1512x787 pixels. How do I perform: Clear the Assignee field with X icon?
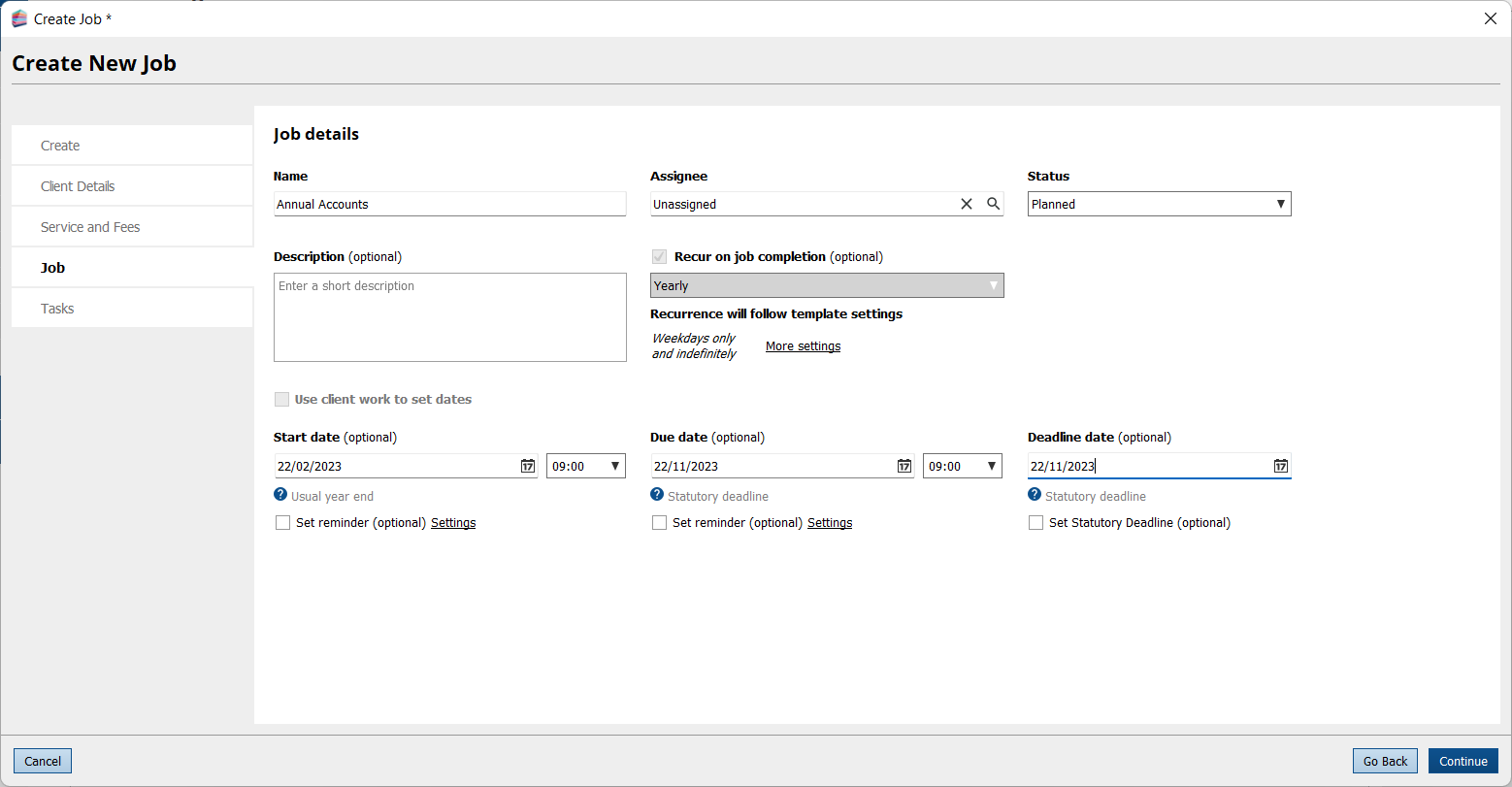(966, 204)
